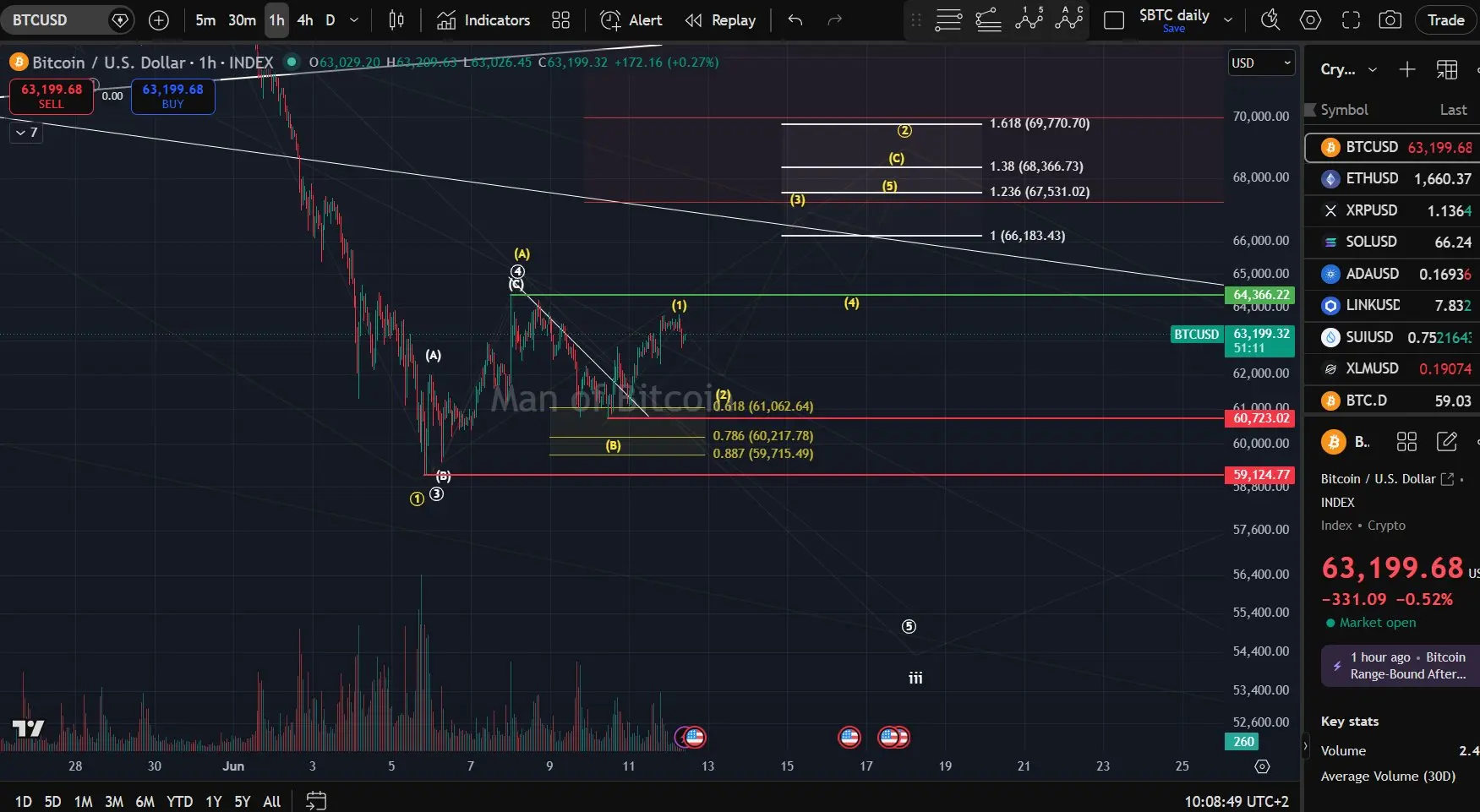1480x812 pixels.
Task: Set chart range to 1D
Action: 24,801
